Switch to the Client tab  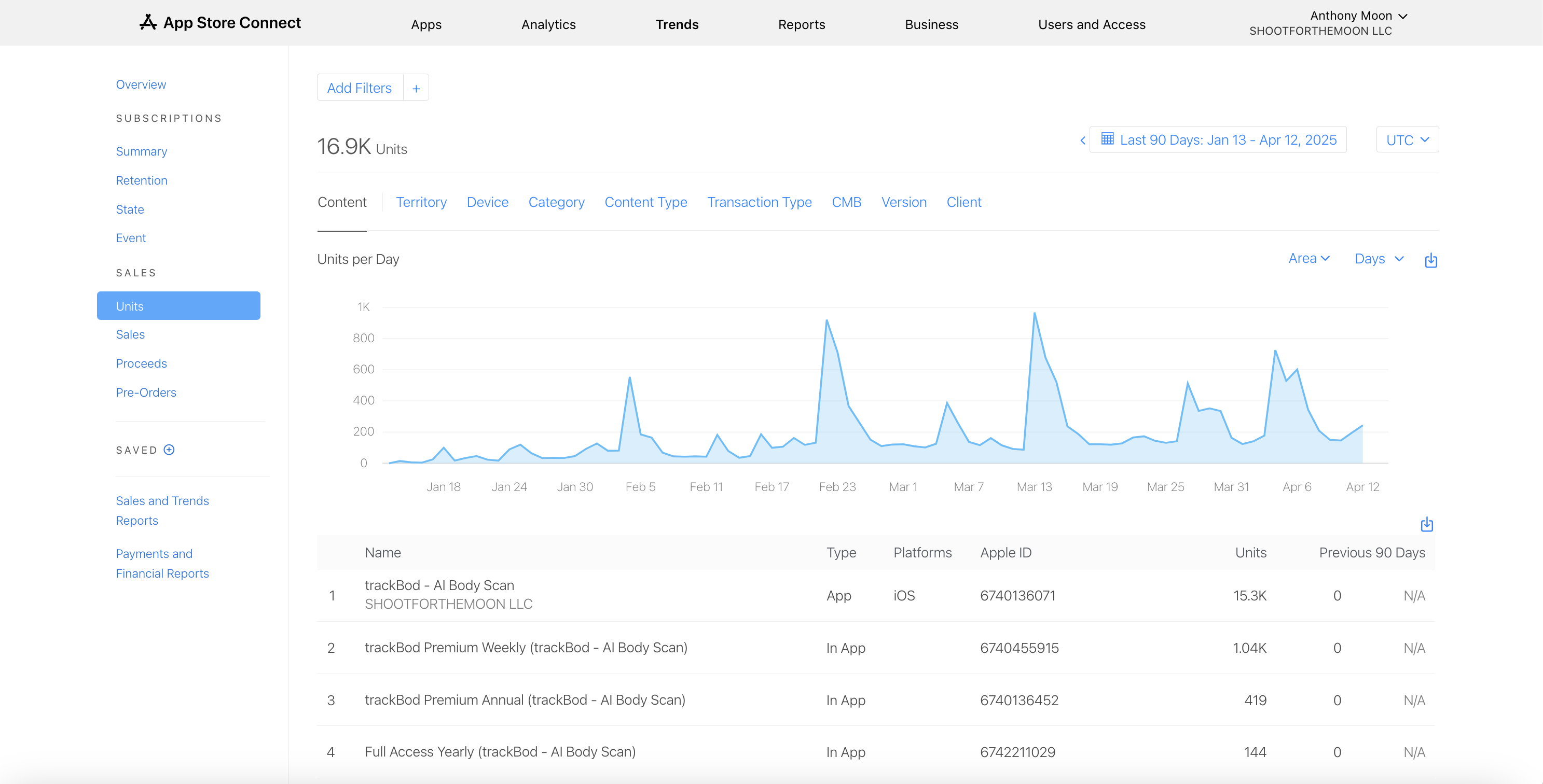point(964,202)
